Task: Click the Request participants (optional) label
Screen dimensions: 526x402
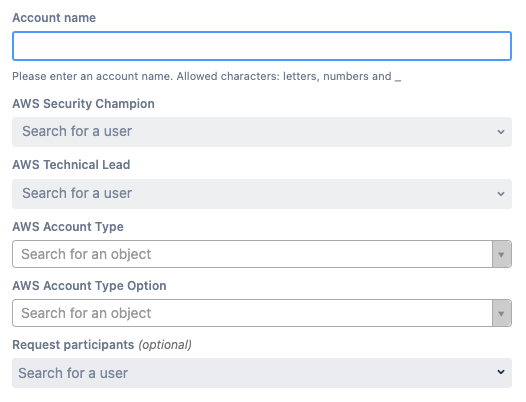Action: 102,345
